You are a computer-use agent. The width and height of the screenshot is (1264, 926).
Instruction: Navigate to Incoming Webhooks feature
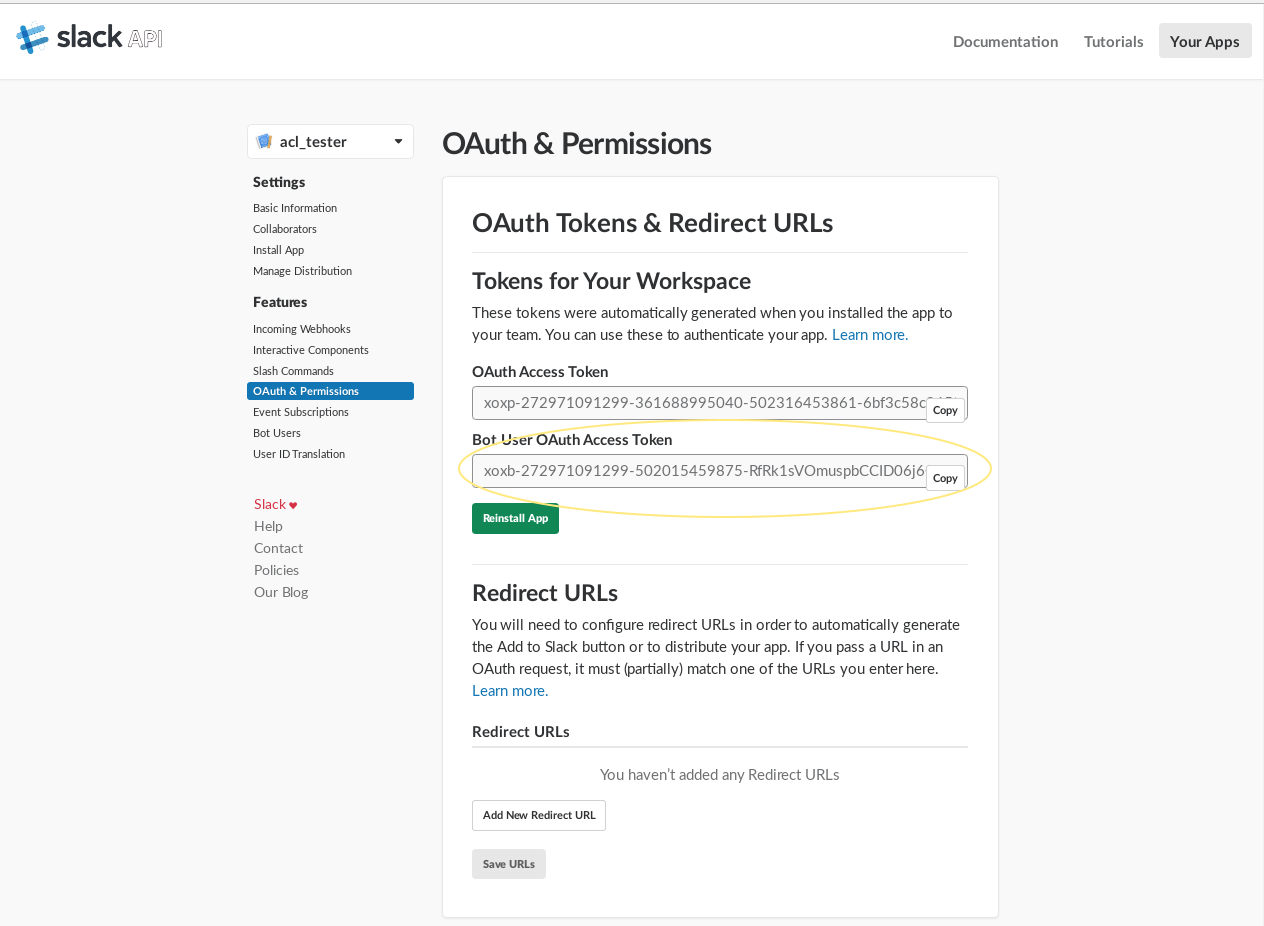click(x=302, y=329)
